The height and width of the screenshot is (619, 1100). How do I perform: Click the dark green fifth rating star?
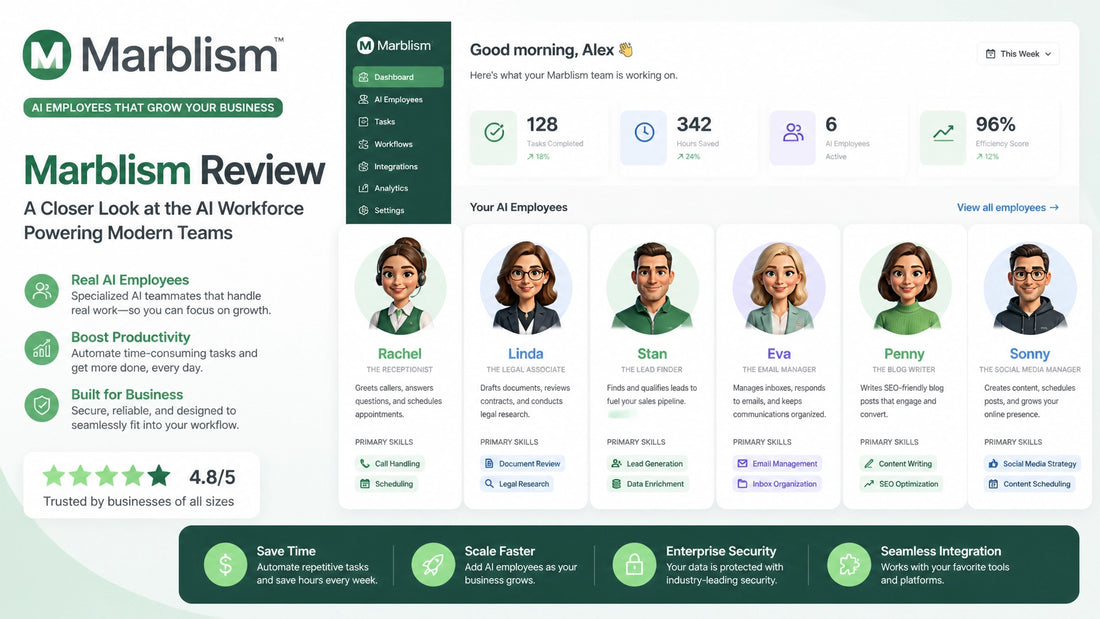(159, 476)
